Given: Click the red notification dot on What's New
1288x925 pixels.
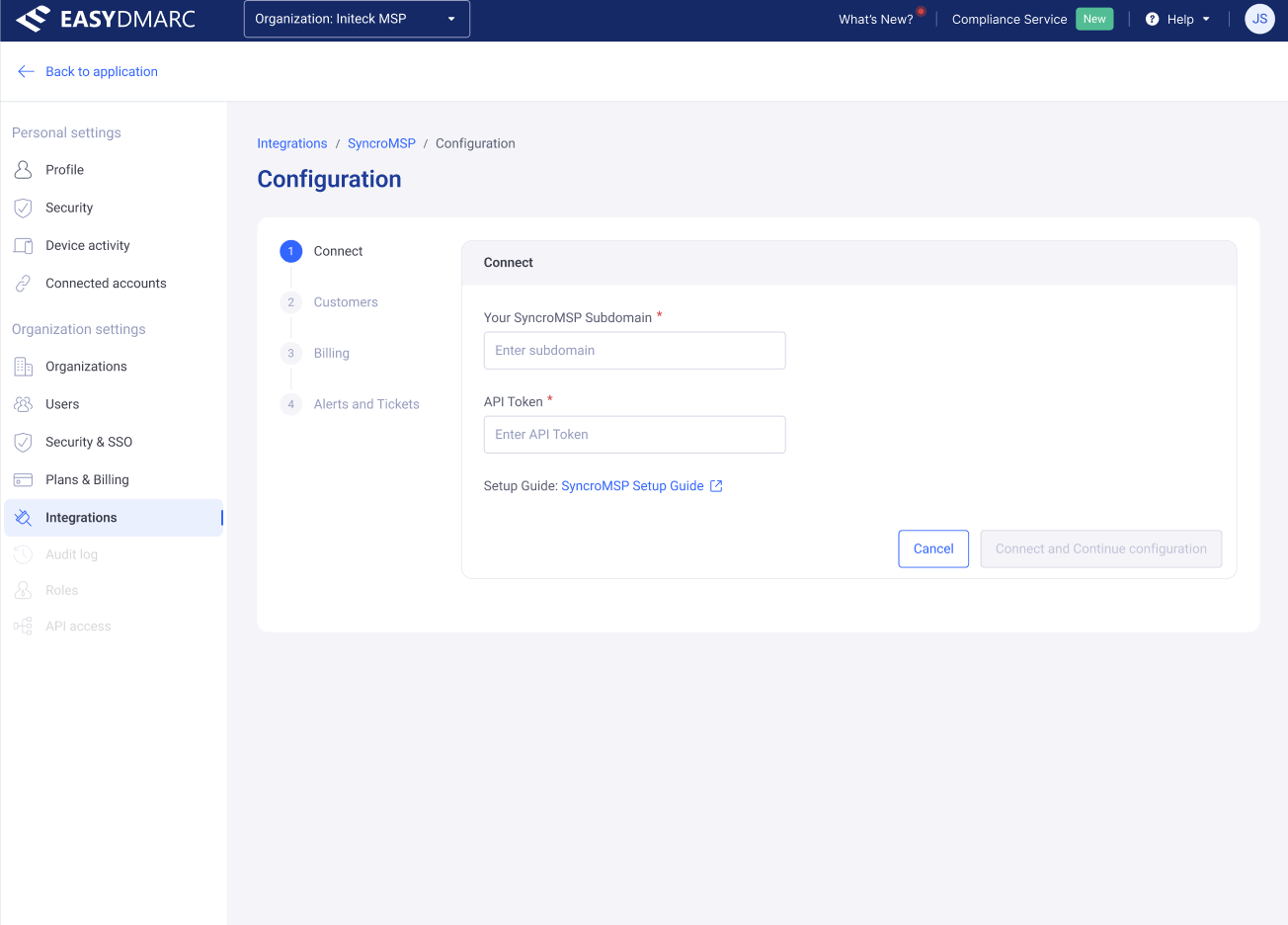Looking at the screenshot, I should tap(921, 12).
